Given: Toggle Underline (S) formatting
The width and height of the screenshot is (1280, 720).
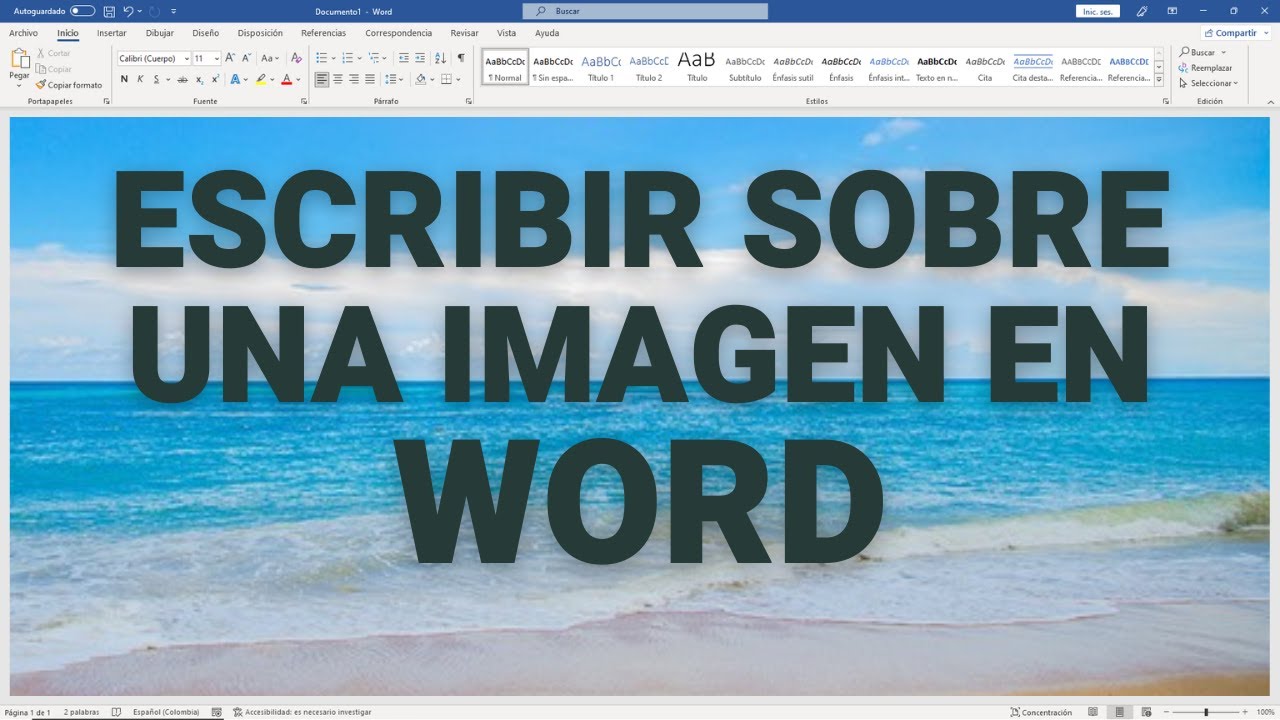Looking at the screenshot, I should 155,79.
